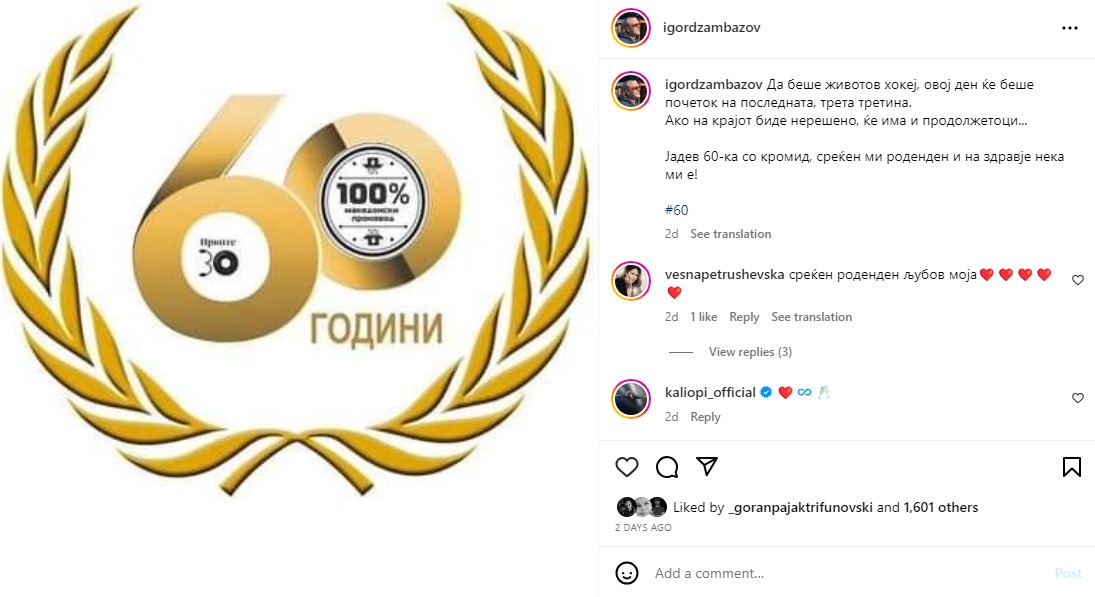Open vesnapetrushevska profile picture
The image size is (1095, 597).
(x=631, y=281)
